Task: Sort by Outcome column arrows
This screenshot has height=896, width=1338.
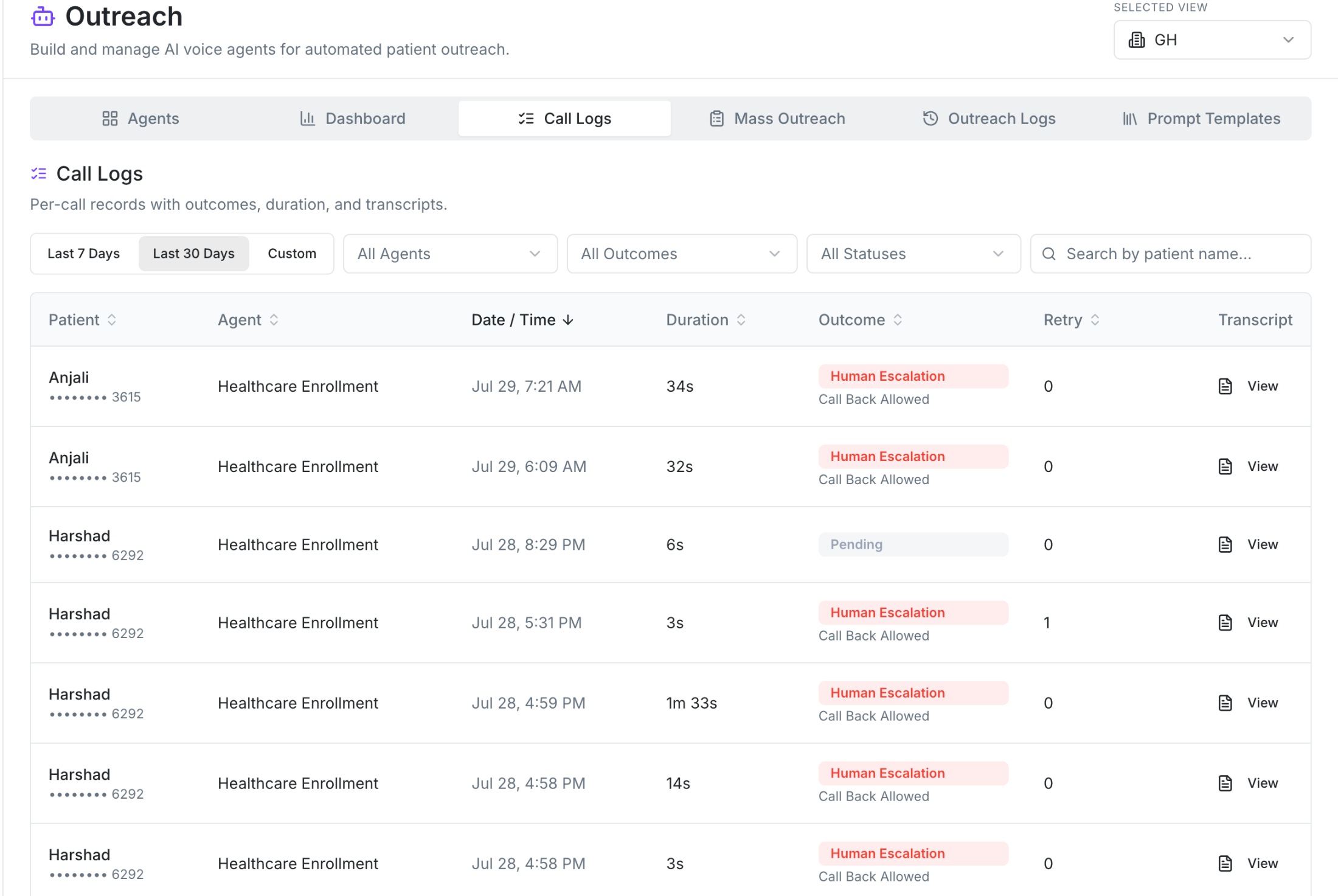Action: 898,320
